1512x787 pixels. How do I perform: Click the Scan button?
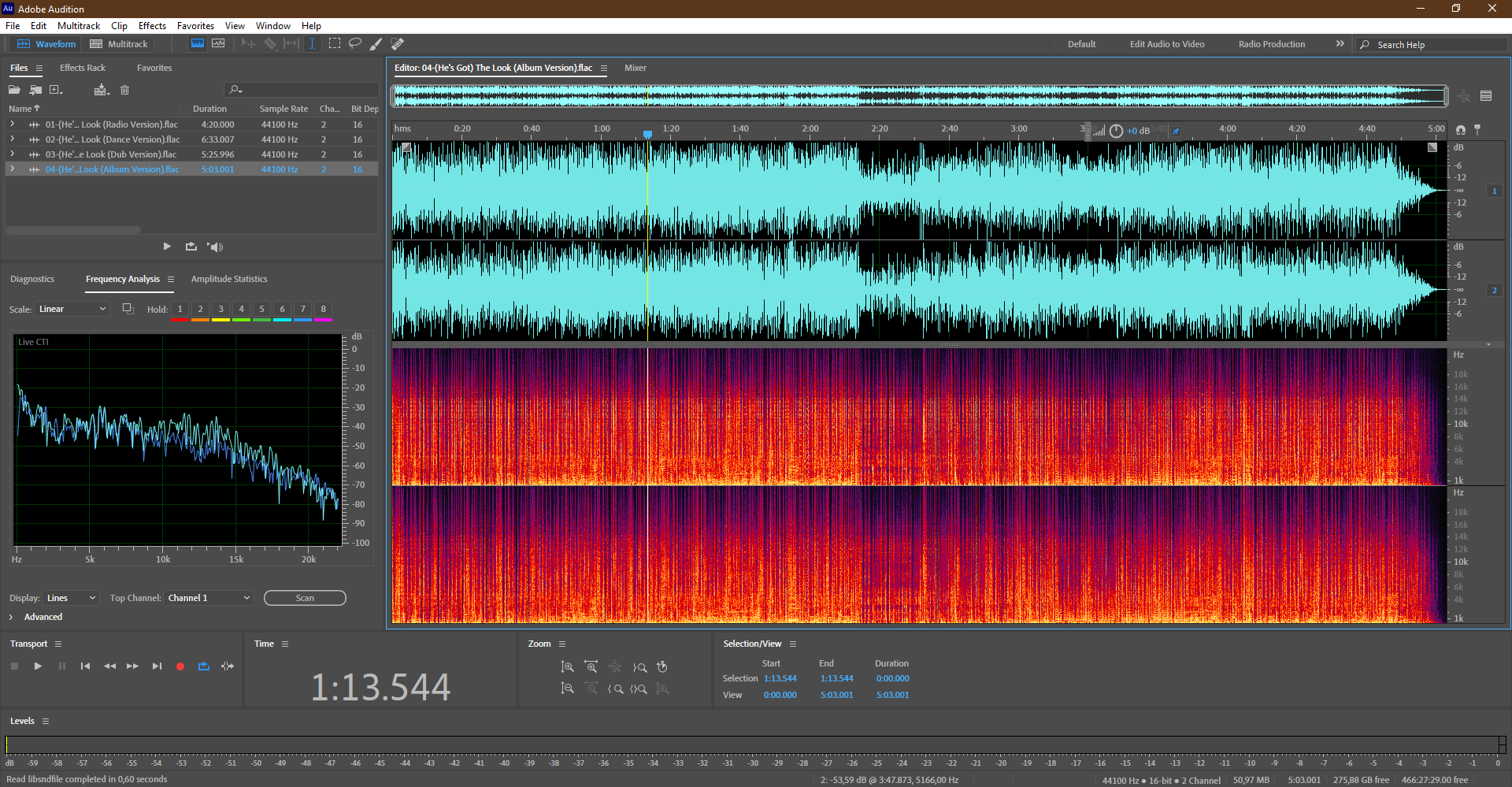[305, 598]
